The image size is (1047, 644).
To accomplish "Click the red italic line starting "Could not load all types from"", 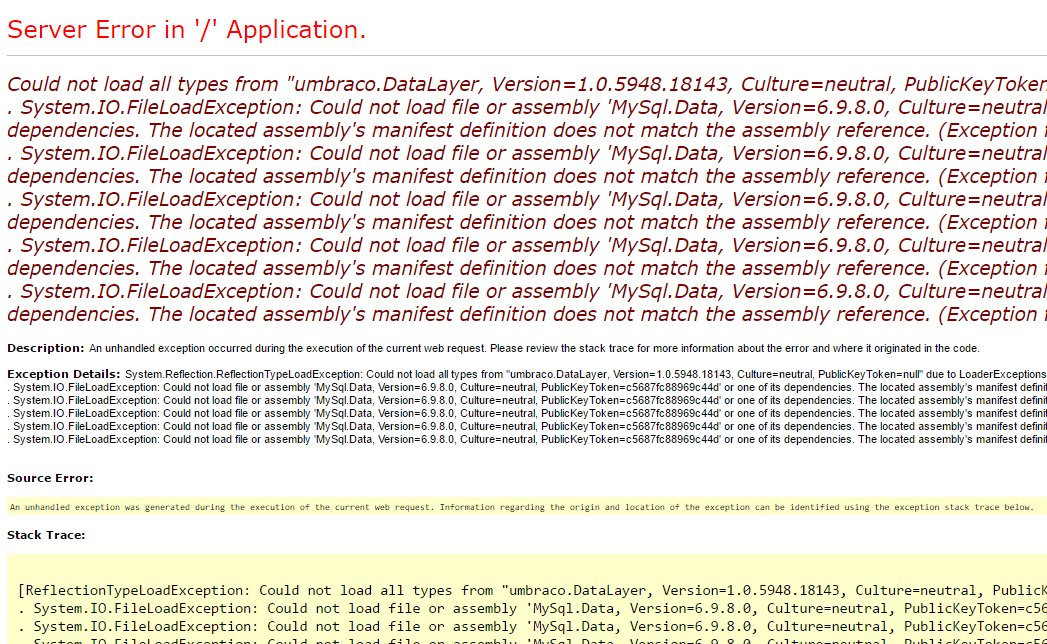I will coord(527,84).
